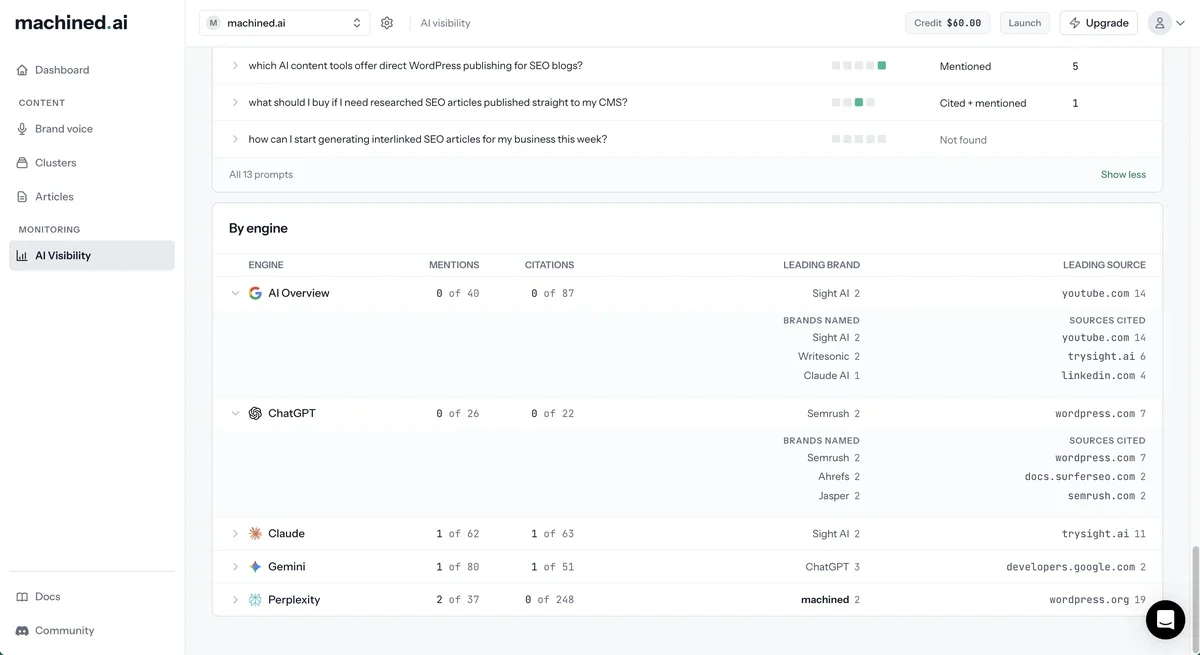
Task: Click the Articles document icon
Action: [22, 197]
